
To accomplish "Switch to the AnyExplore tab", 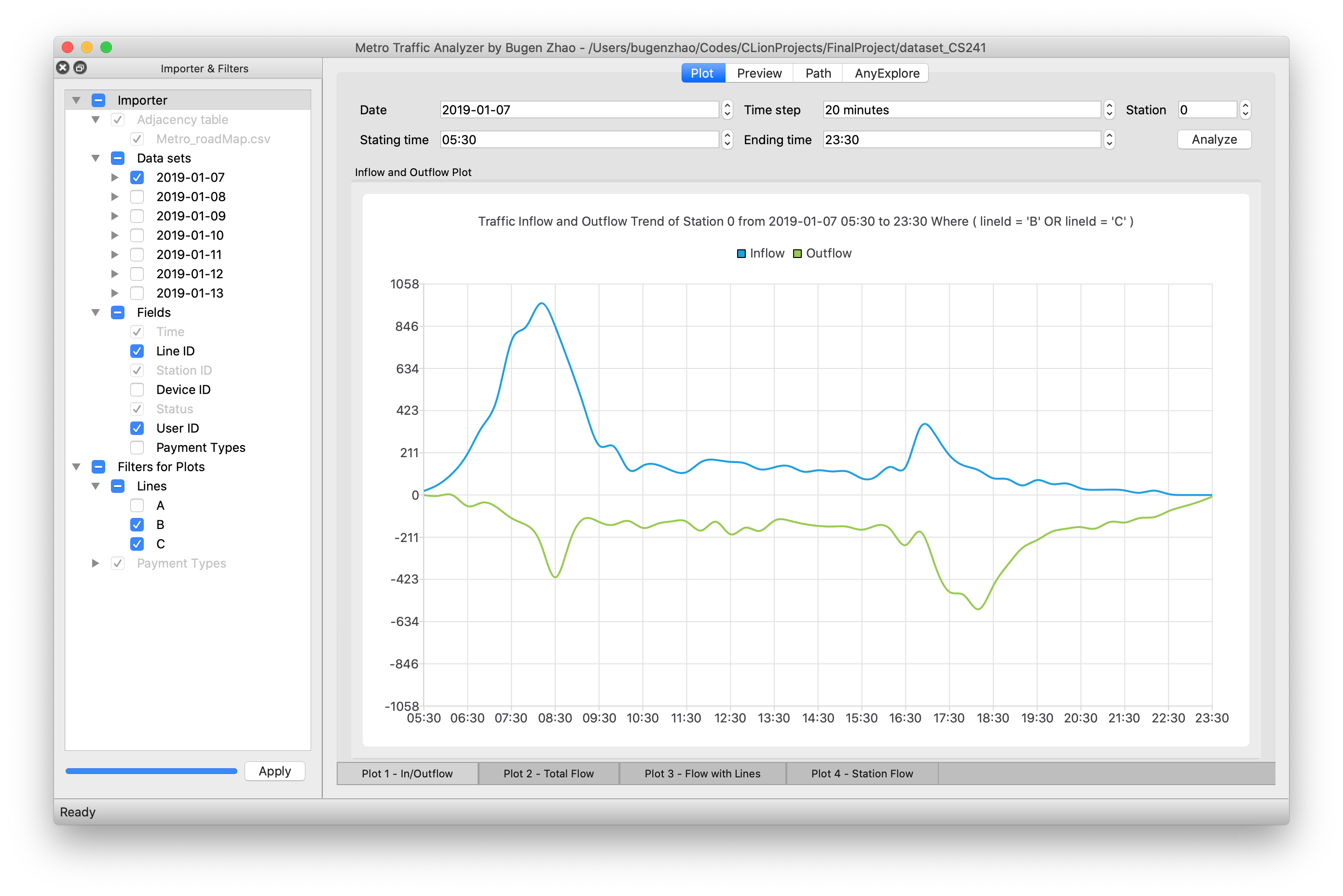I will click(x=886, y=73).
